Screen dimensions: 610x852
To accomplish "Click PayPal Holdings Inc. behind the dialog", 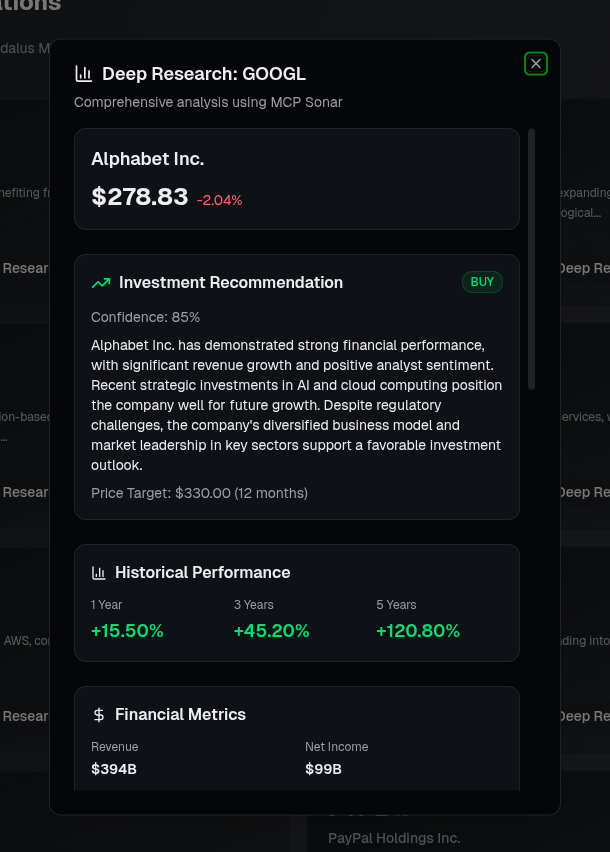I will (394, 838).
